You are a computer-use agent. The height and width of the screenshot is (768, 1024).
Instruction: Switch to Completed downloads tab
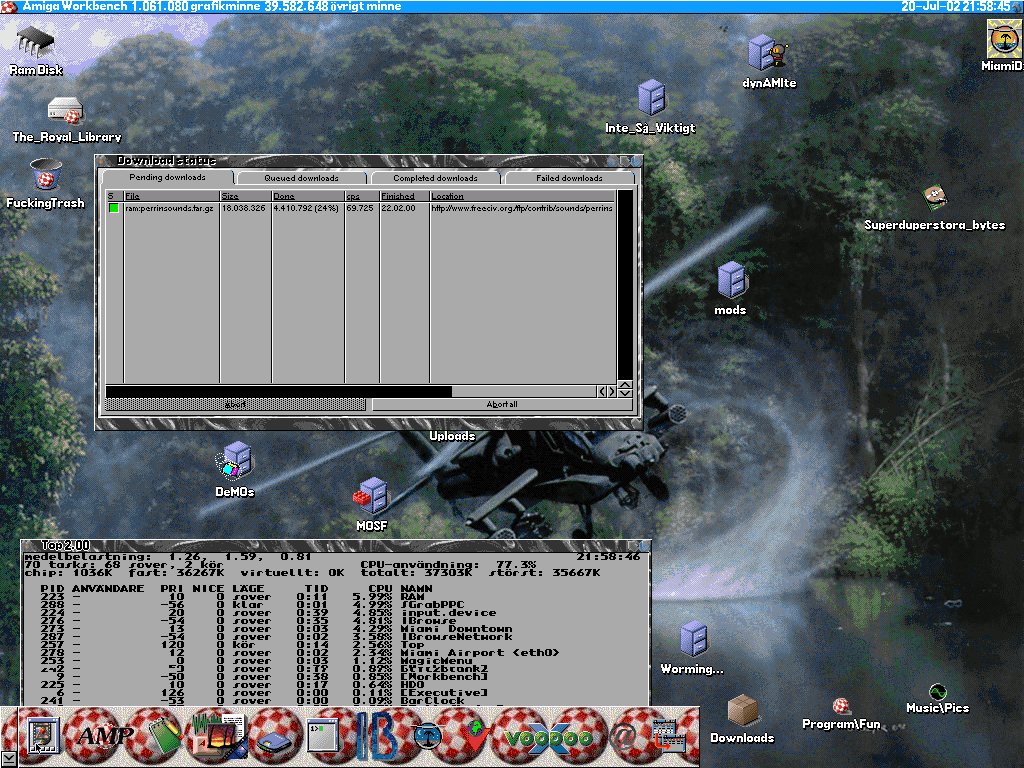point(435,178)
